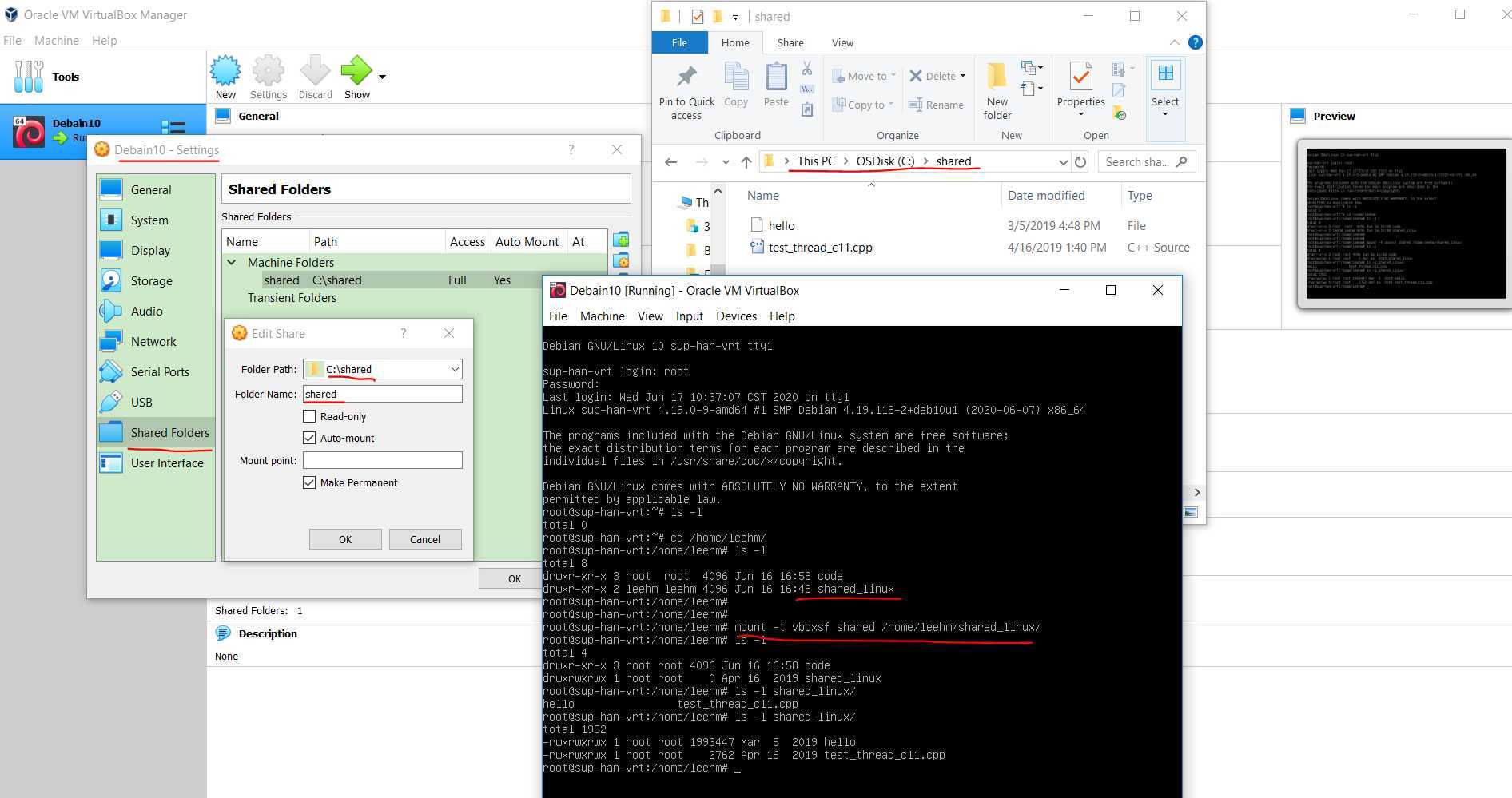Screen dimensions: 1512x798
Task: Open the Show button dropdown arrow
Action: (382, 77)
